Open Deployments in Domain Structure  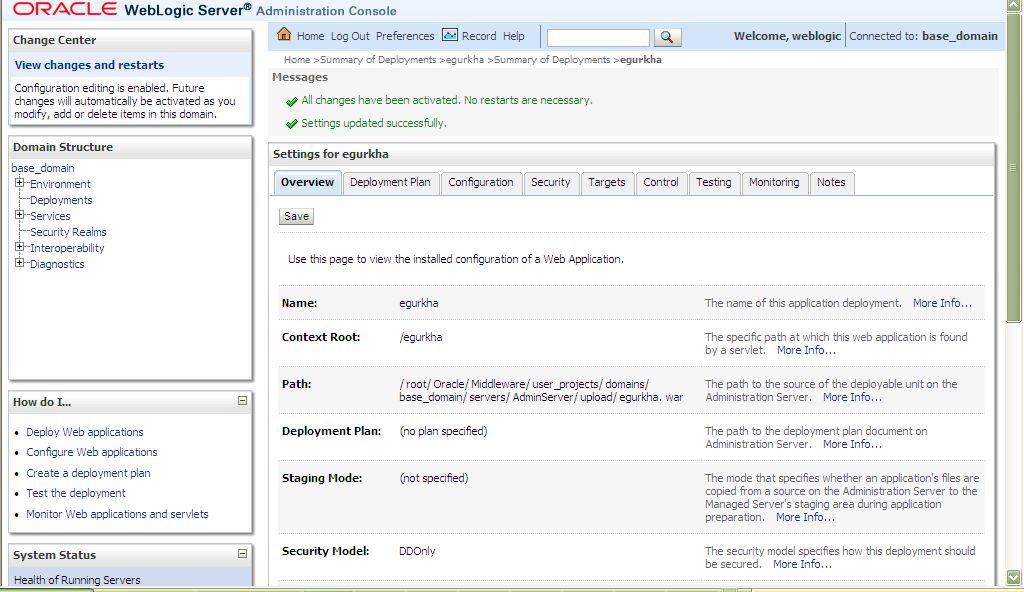(61, 200)
